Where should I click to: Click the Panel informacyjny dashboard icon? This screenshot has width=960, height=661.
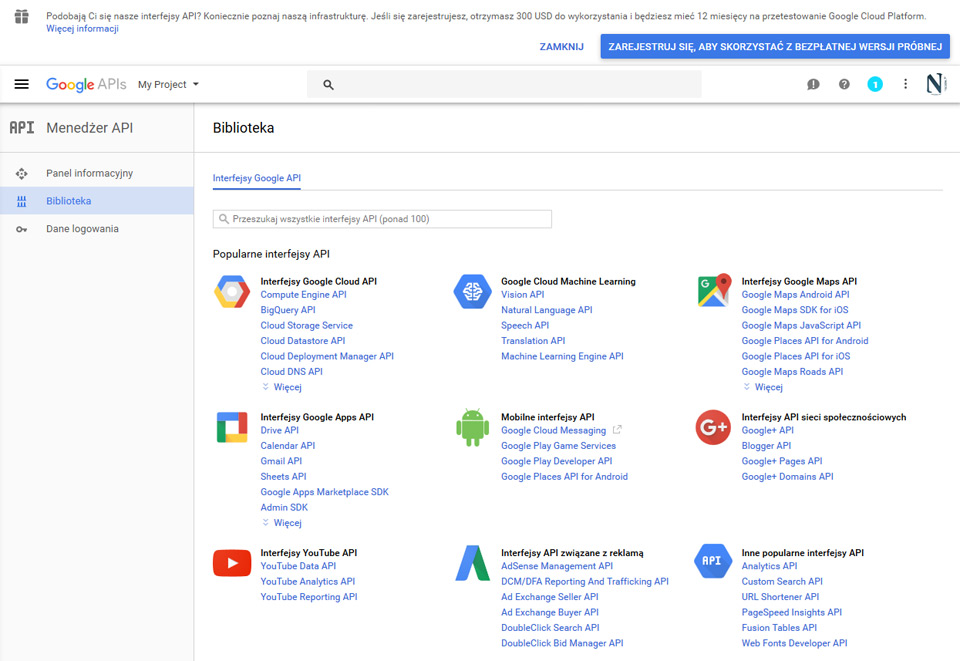click(x=21, y=174)
